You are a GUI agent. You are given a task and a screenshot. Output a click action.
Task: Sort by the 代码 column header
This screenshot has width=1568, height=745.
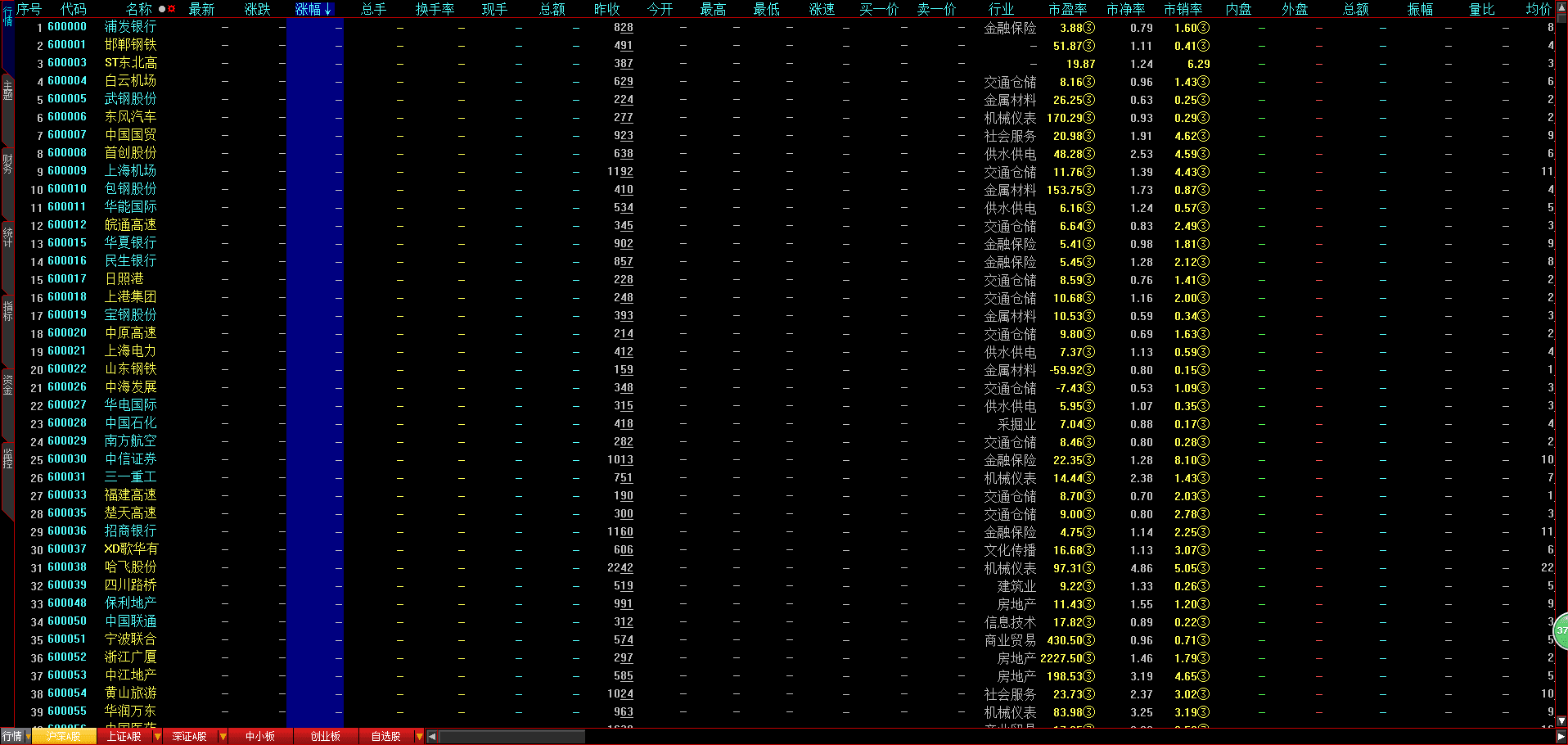(x=74, y=9)
